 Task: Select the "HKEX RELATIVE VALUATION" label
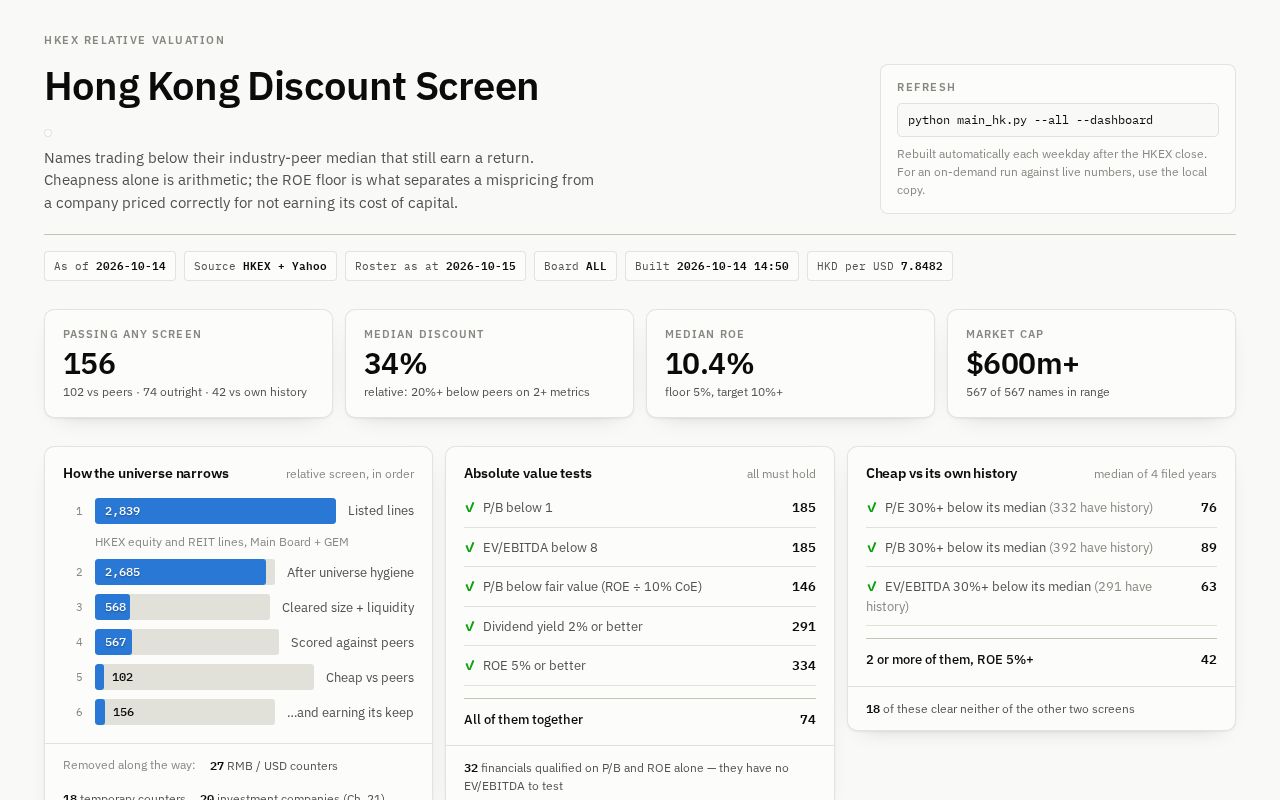[134, 40]
